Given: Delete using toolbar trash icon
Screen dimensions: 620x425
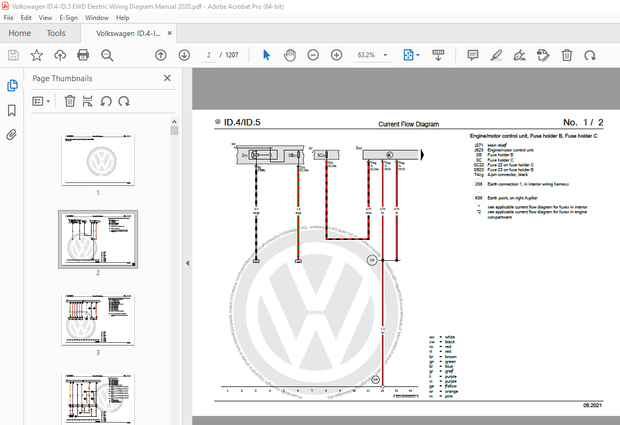Looking at the screenshot, I should (567, 55).
